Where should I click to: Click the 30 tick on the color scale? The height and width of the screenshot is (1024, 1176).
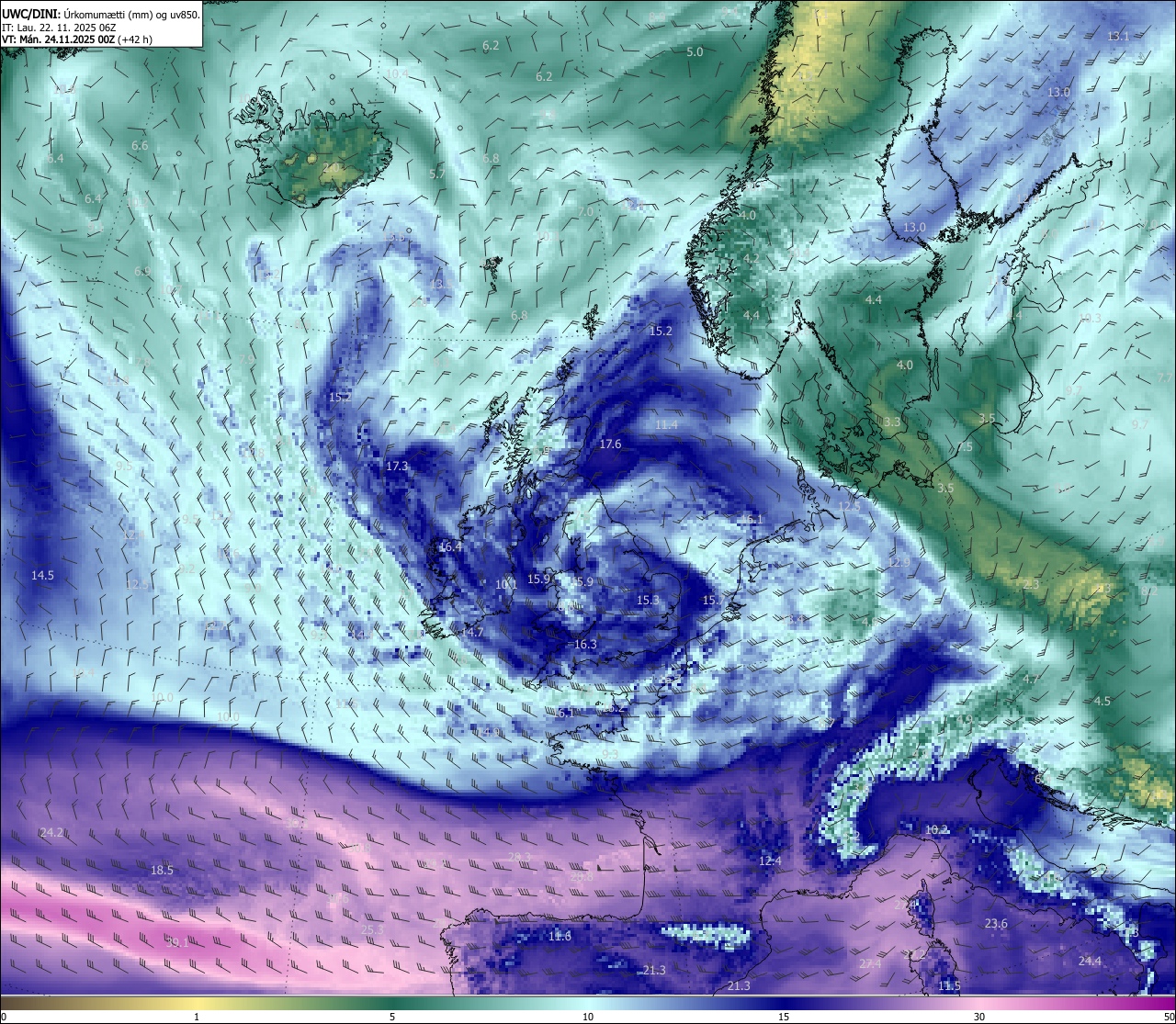pyautogui.click(x=979, y=1017)
